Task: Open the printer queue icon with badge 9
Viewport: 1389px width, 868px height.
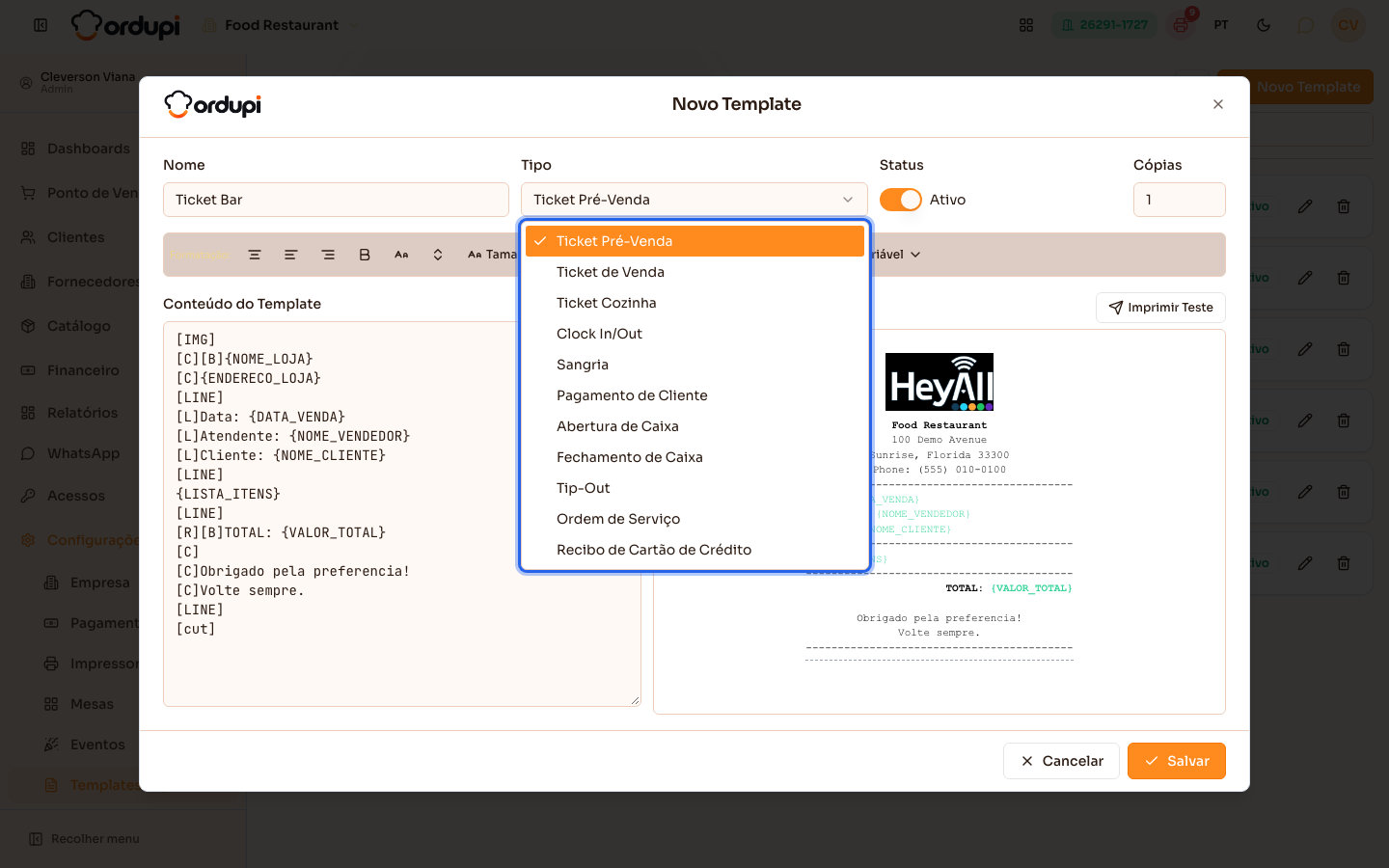Action: 1181,25
